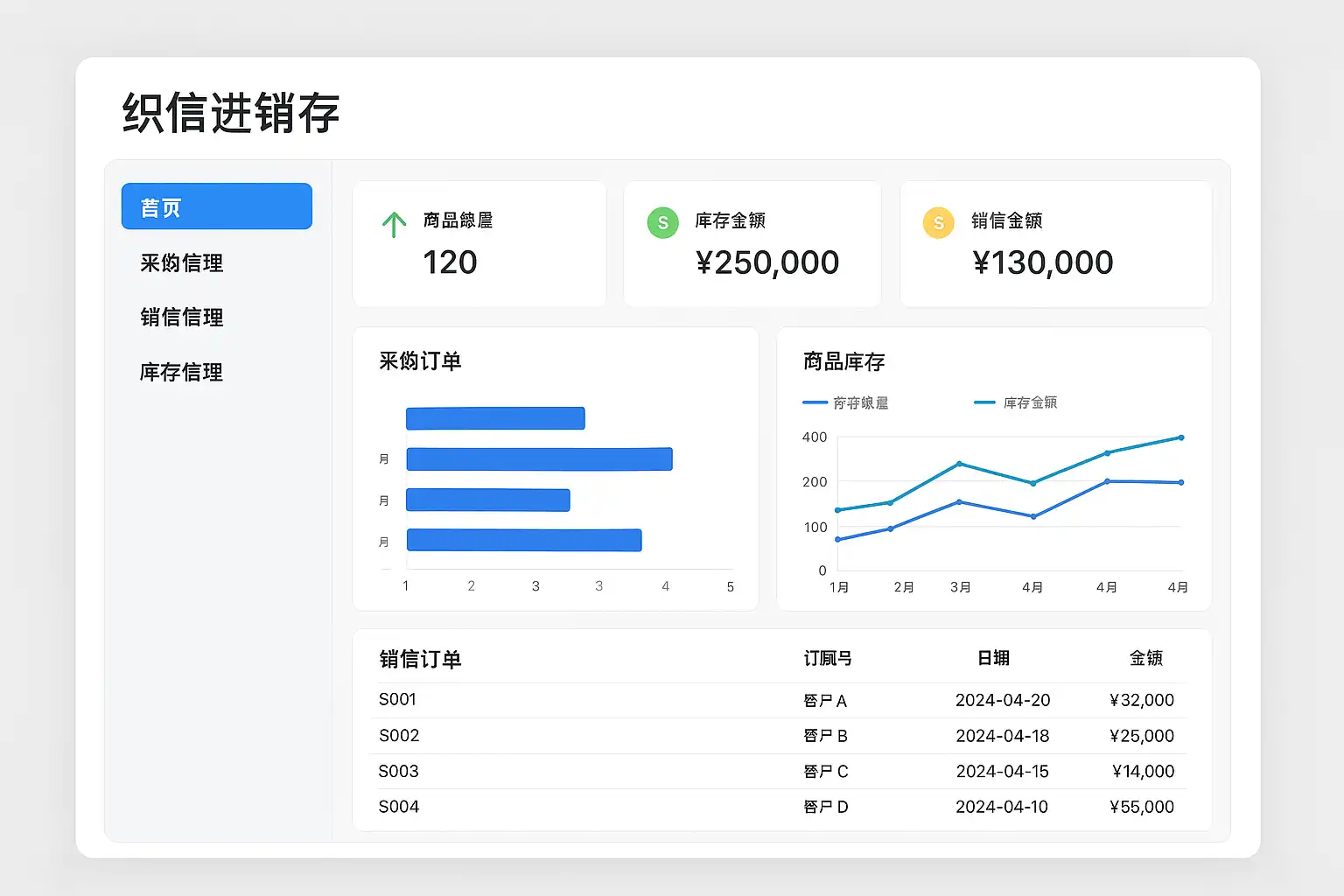
Task: Open sales order S002 row
Action: [399, 736]
